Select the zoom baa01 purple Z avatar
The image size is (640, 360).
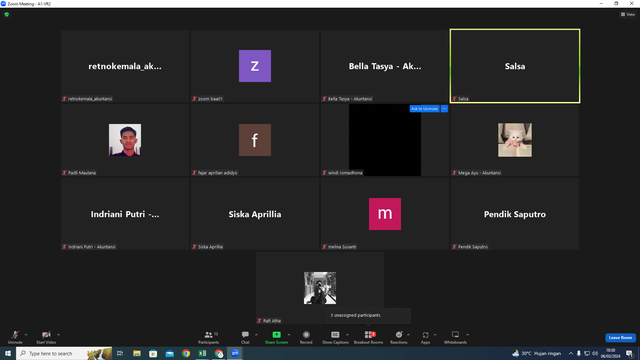[255, 66]
